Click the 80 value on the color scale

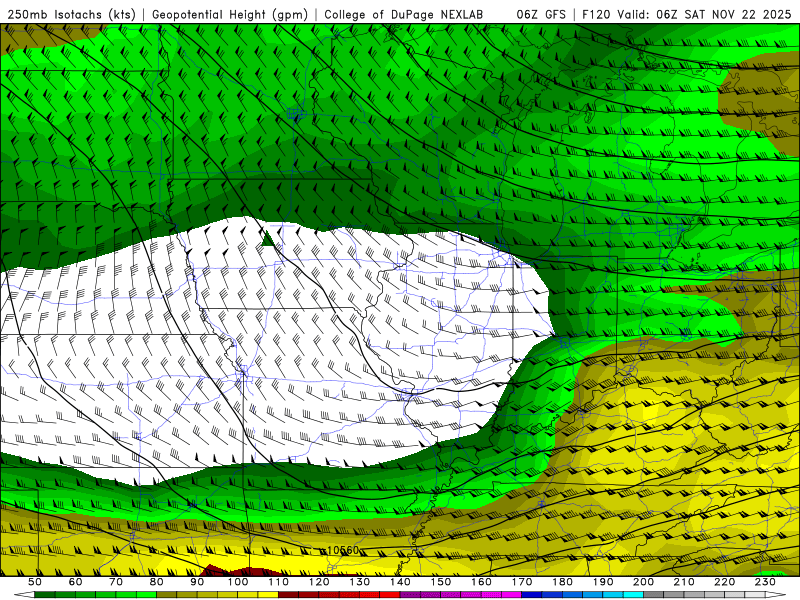[x=157, y=582]
